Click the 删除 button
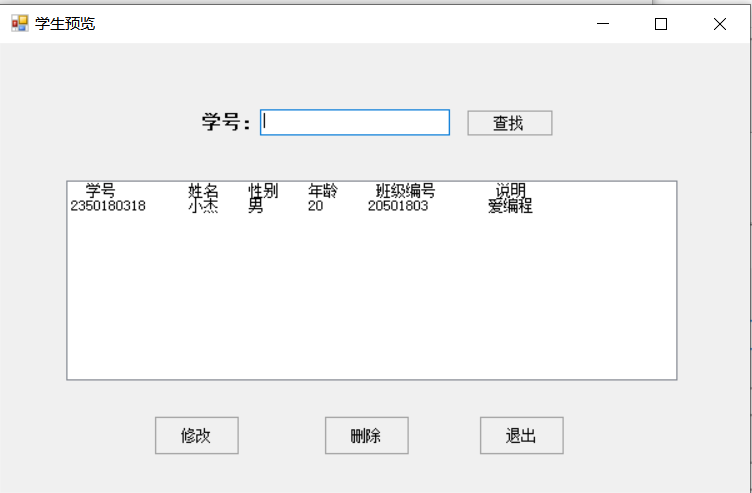 pyautogui.click(x=367, y=435)
